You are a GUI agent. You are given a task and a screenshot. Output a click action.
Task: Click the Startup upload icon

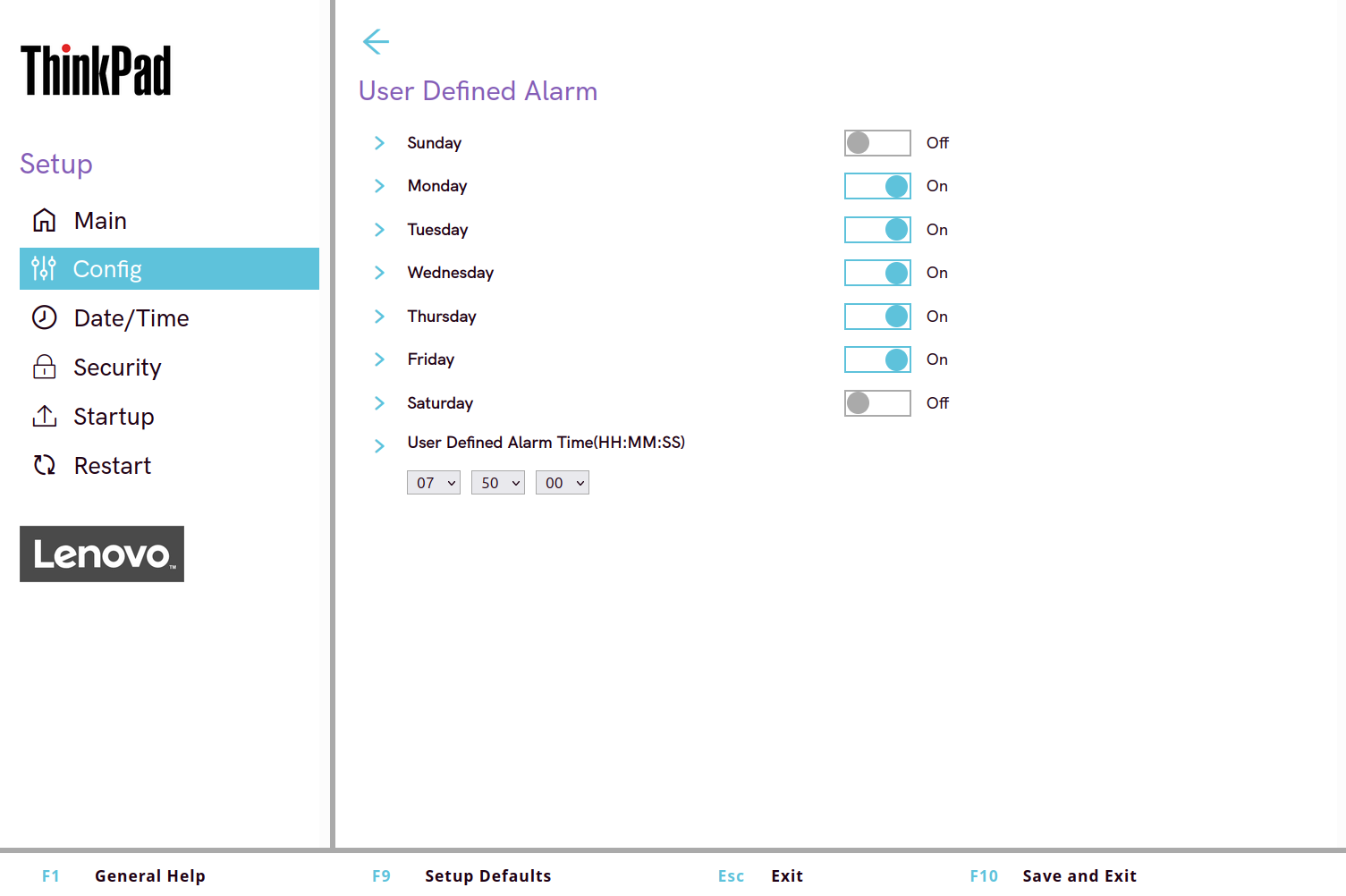[x=44, y=416]
